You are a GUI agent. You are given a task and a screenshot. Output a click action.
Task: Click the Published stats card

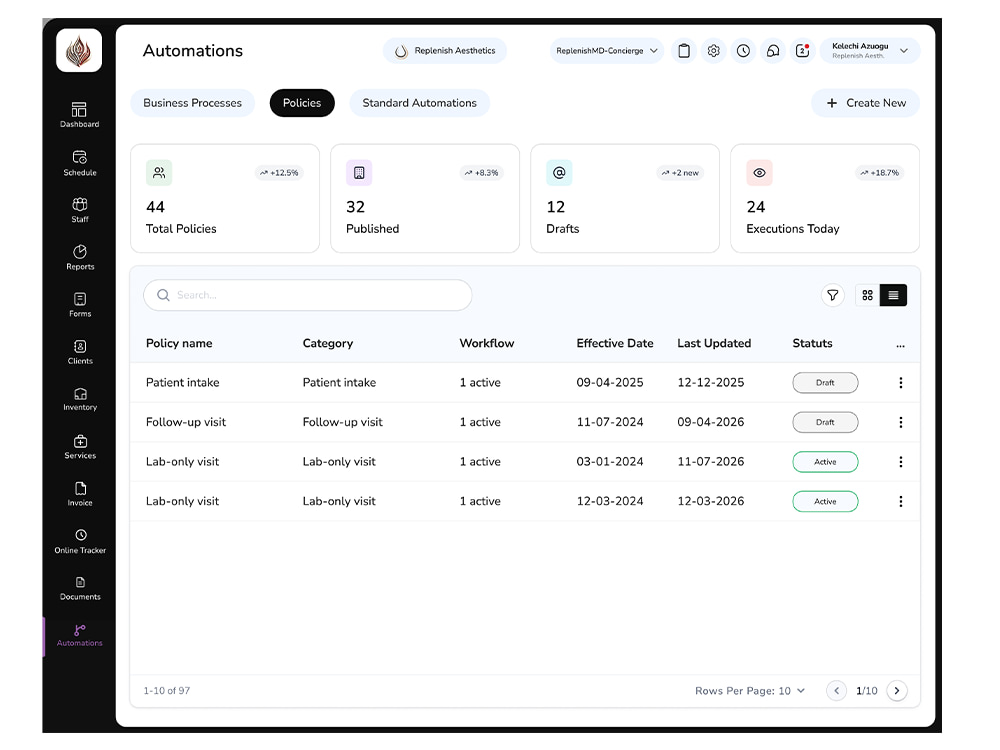coord(425,198)
